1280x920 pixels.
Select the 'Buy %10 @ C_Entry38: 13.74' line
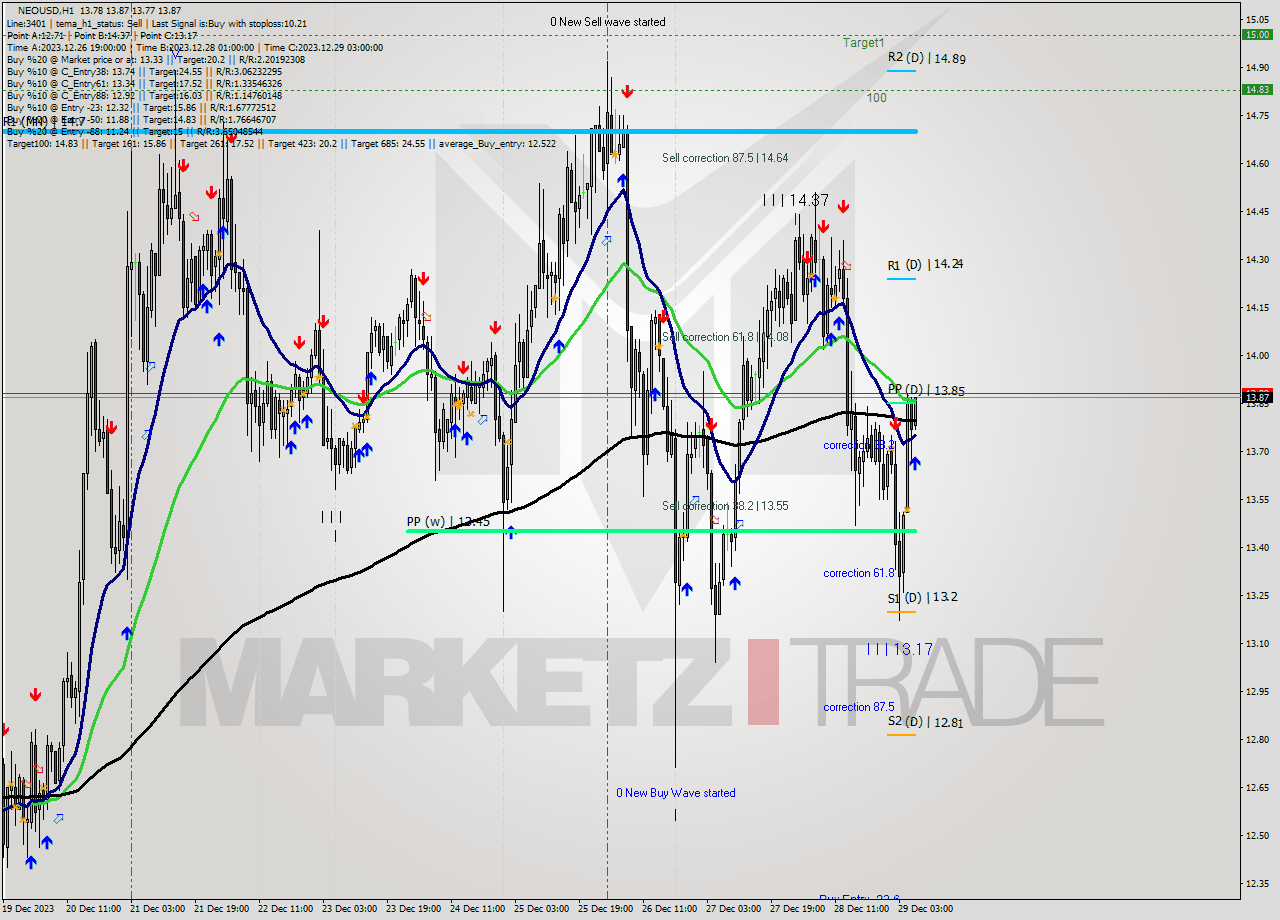pos(144,71)
